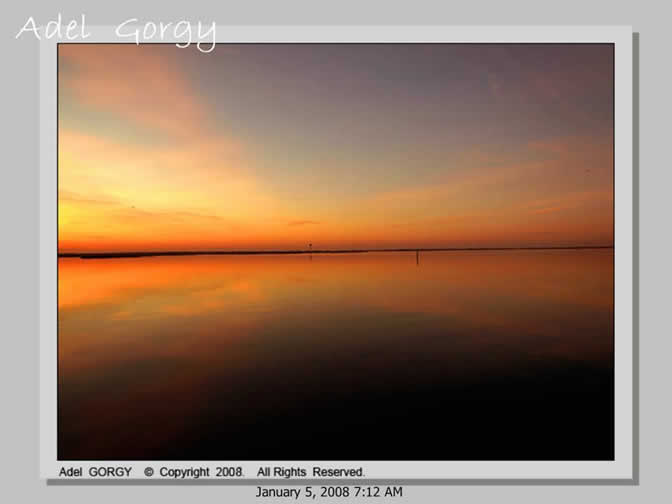Viewport: 672px width, 504px height.
Task: Click the sunset photograph center
Action: tap(335, 251)
